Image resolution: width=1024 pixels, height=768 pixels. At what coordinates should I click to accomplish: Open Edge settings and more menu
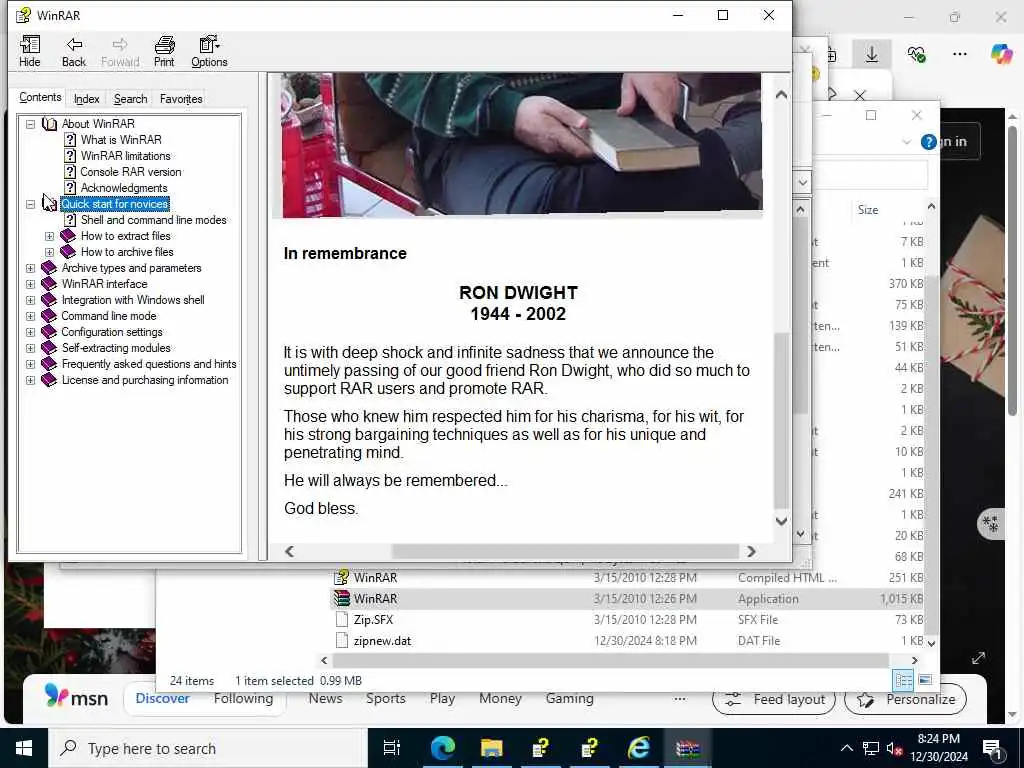click(x=959, y=54)
